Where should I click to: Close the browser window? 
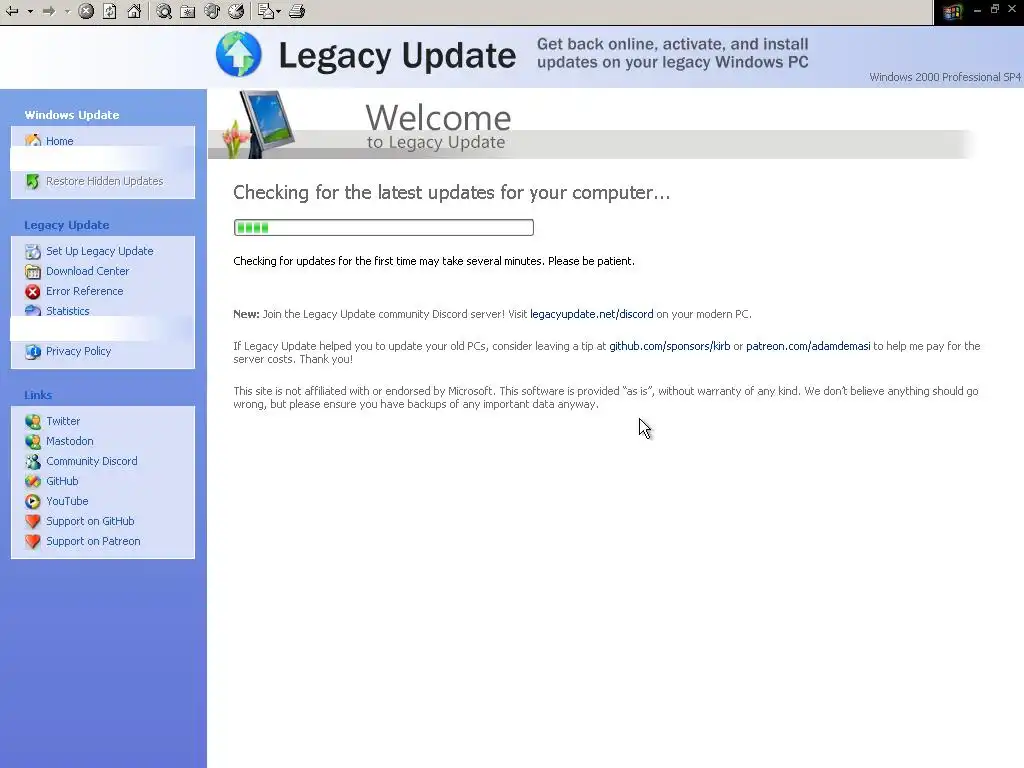(1012, 9)
